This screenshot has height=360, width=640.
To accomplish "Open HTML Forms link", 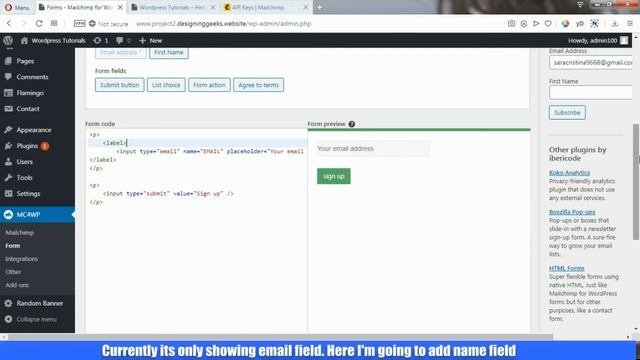I will pyautogui.click(x=567, y=268).
